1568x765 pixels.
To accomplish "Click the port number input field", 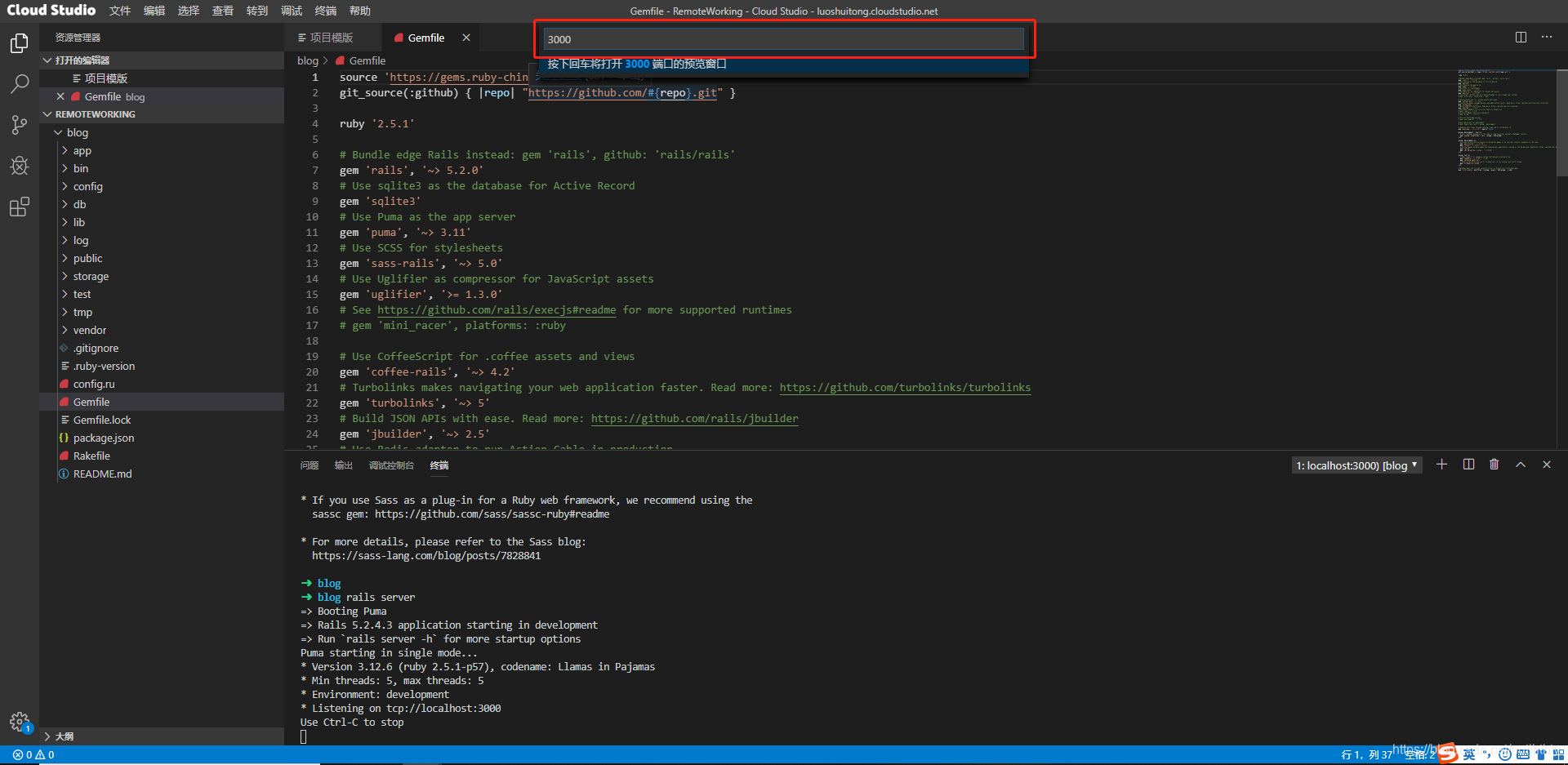I will (x=784, y=39).
